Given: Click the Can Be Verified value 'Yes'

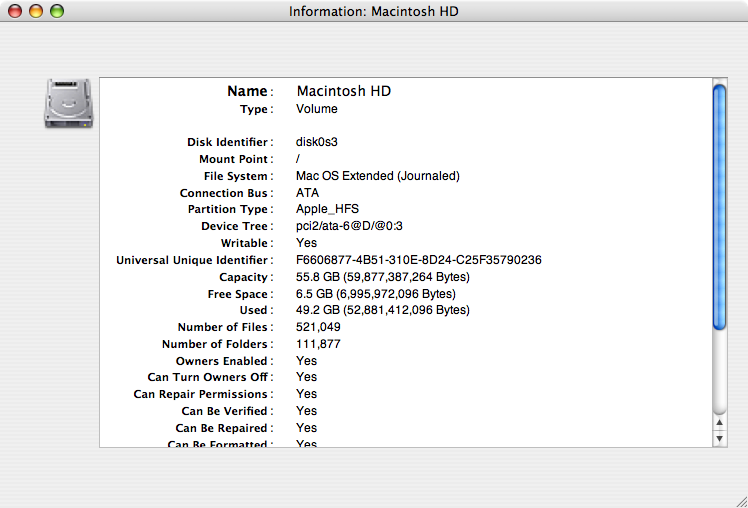Looking at the screenshot, I should pos(306,411).
